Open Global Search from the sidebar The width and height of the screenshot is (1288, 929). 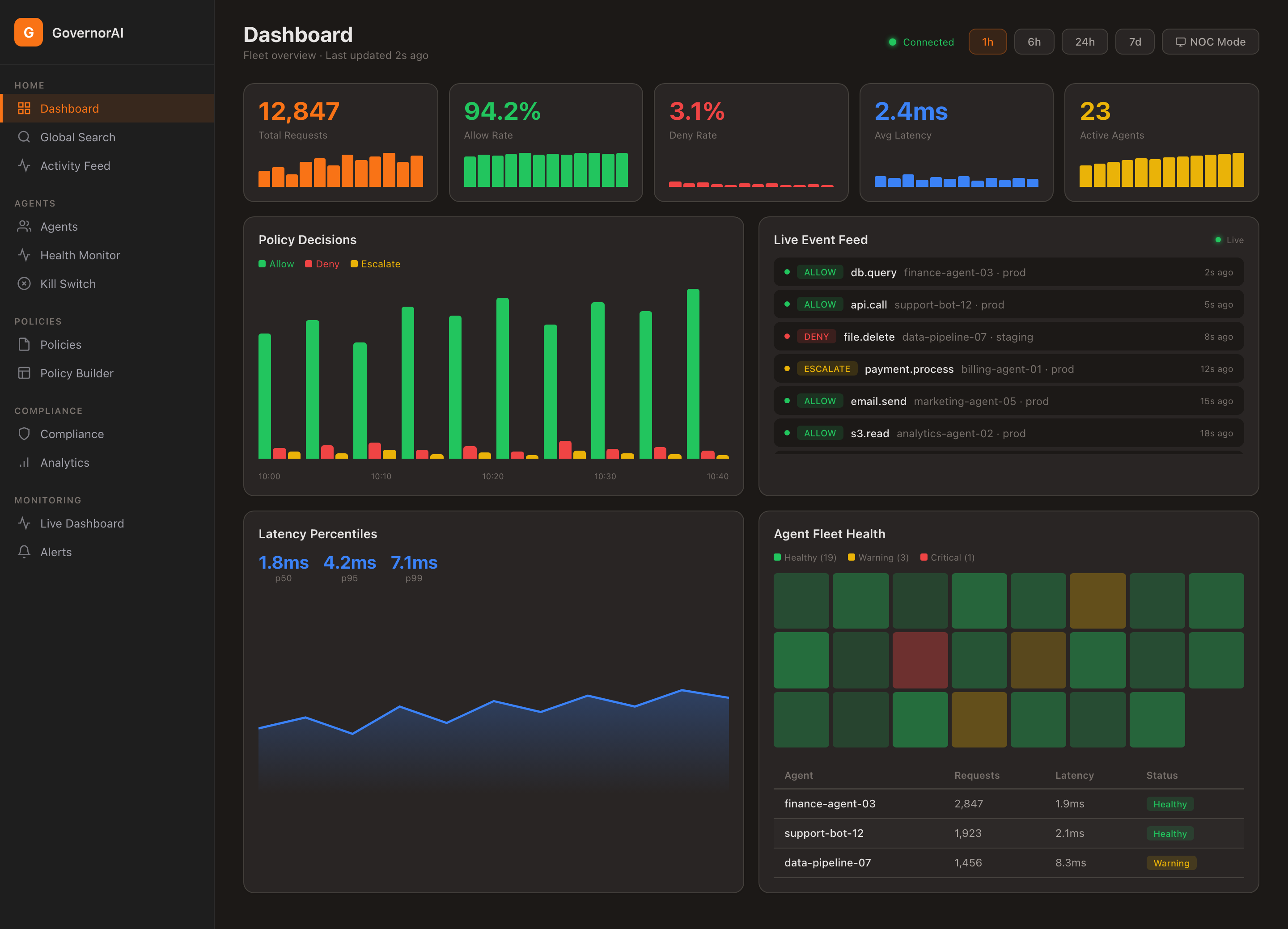click(x=77, y=137)
